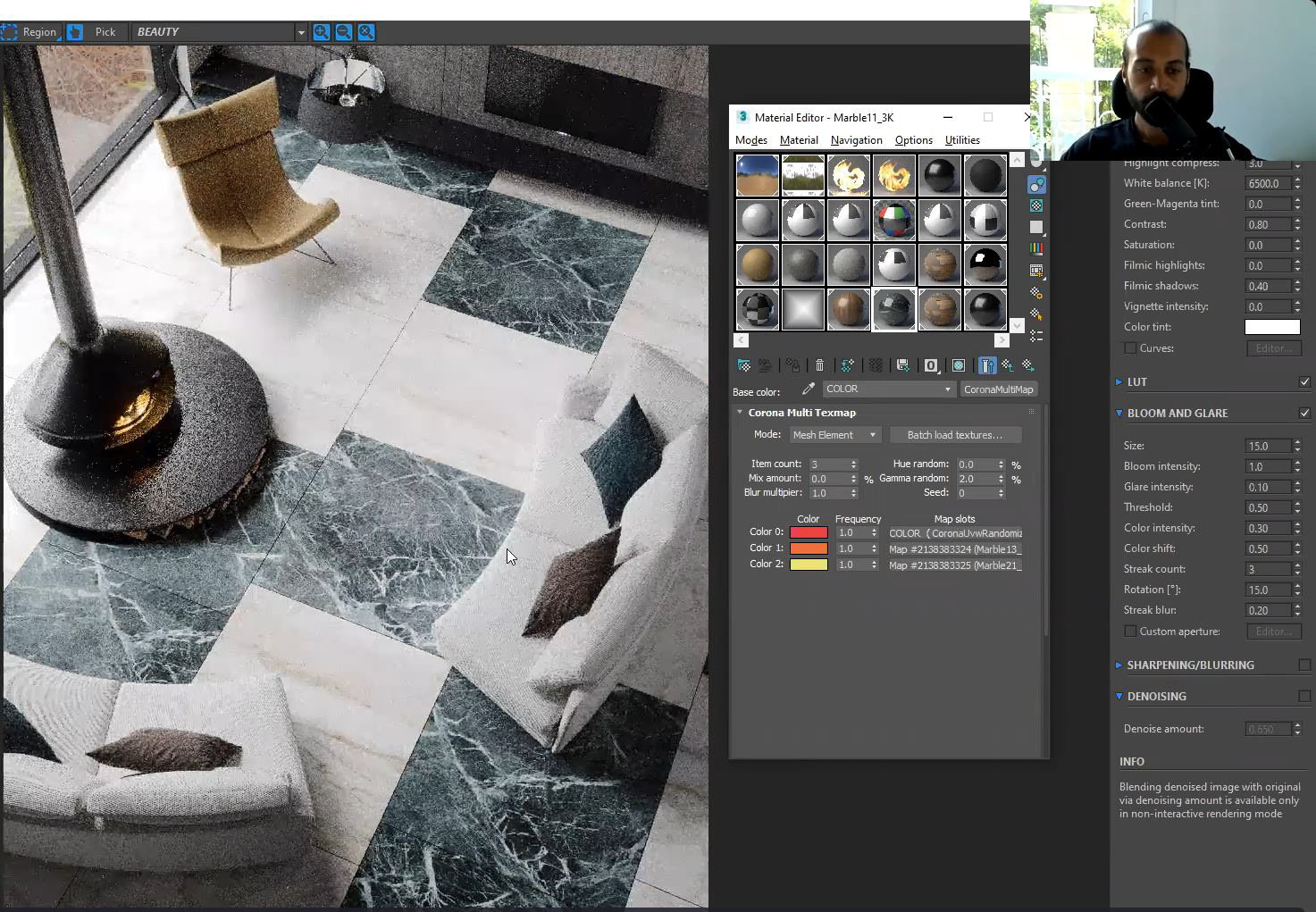The width and height of the screenshot is (1316, 912).
Task: Click the Batch load textures button
Action: point(955,435)
